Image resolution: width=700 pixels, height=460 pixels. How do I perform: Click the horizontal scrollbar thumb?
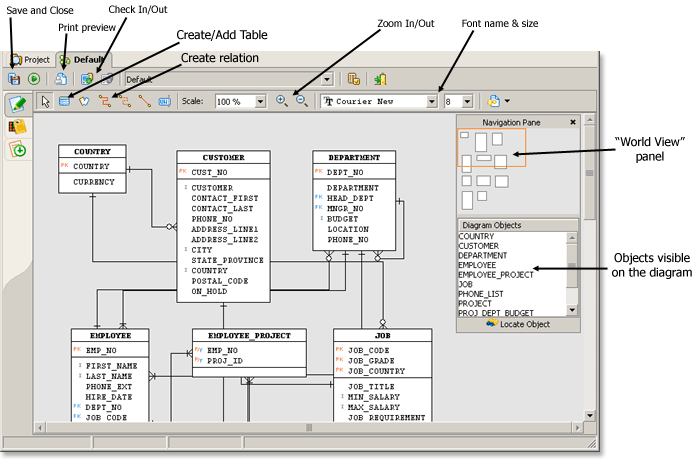[309, 428]
